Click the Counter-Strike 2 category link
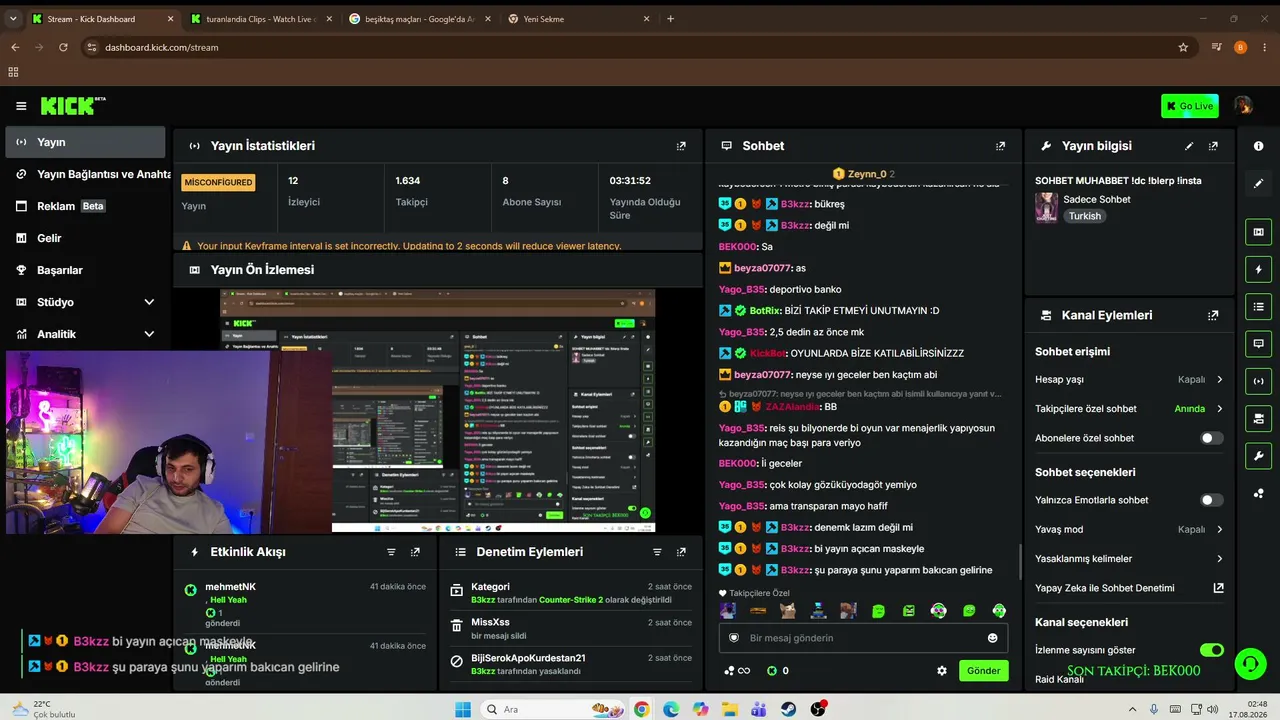1280x720 pixels. pyautogui.click(x=571, y=600)
